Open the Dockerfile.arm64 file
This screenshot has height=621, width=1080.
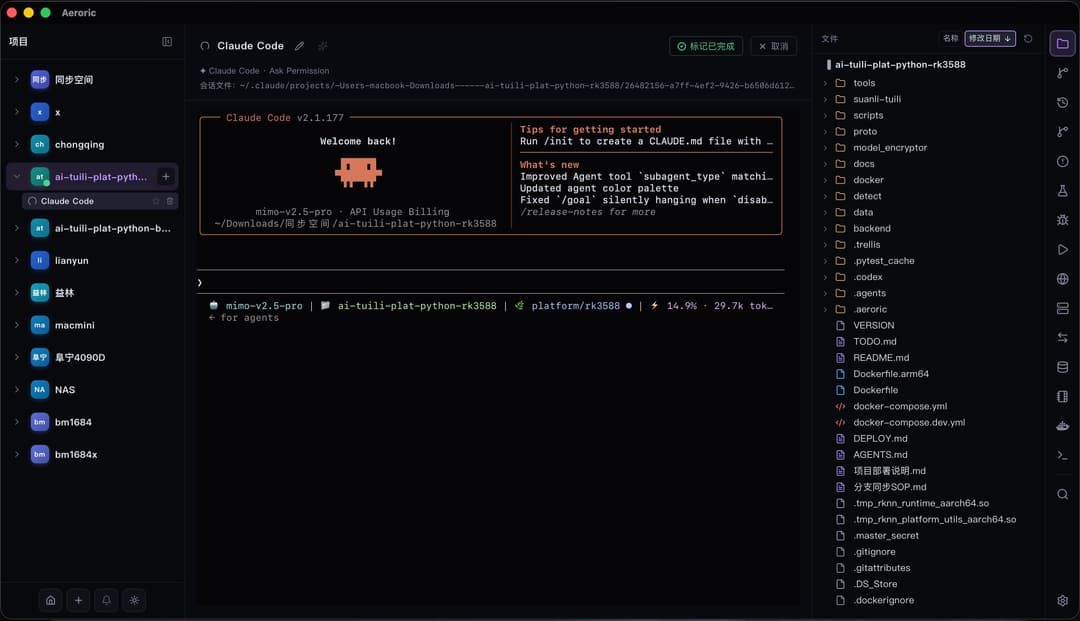[x=890, y=374]
